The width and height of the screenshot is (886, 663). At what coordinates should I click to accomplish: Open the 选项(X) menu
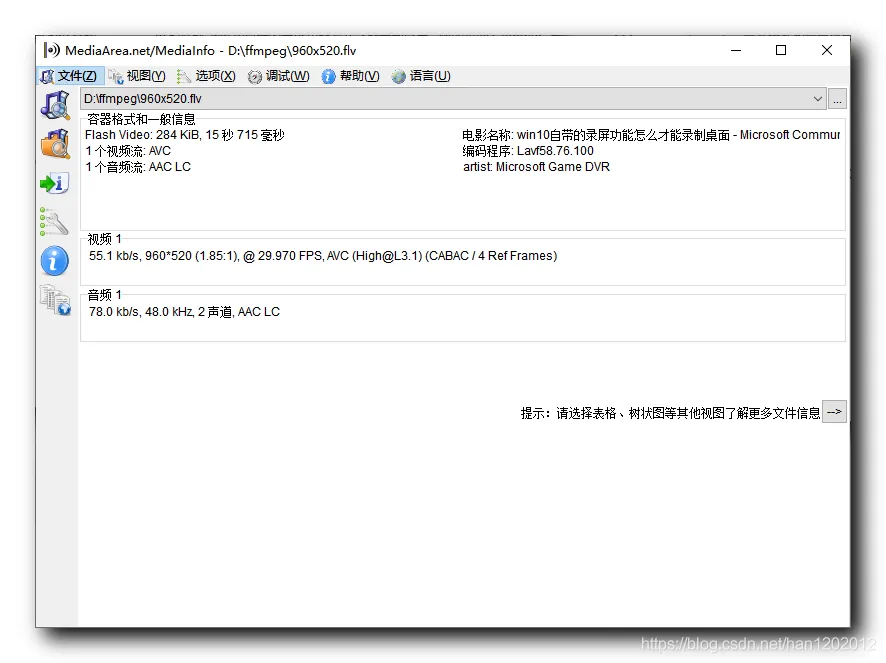206,76
